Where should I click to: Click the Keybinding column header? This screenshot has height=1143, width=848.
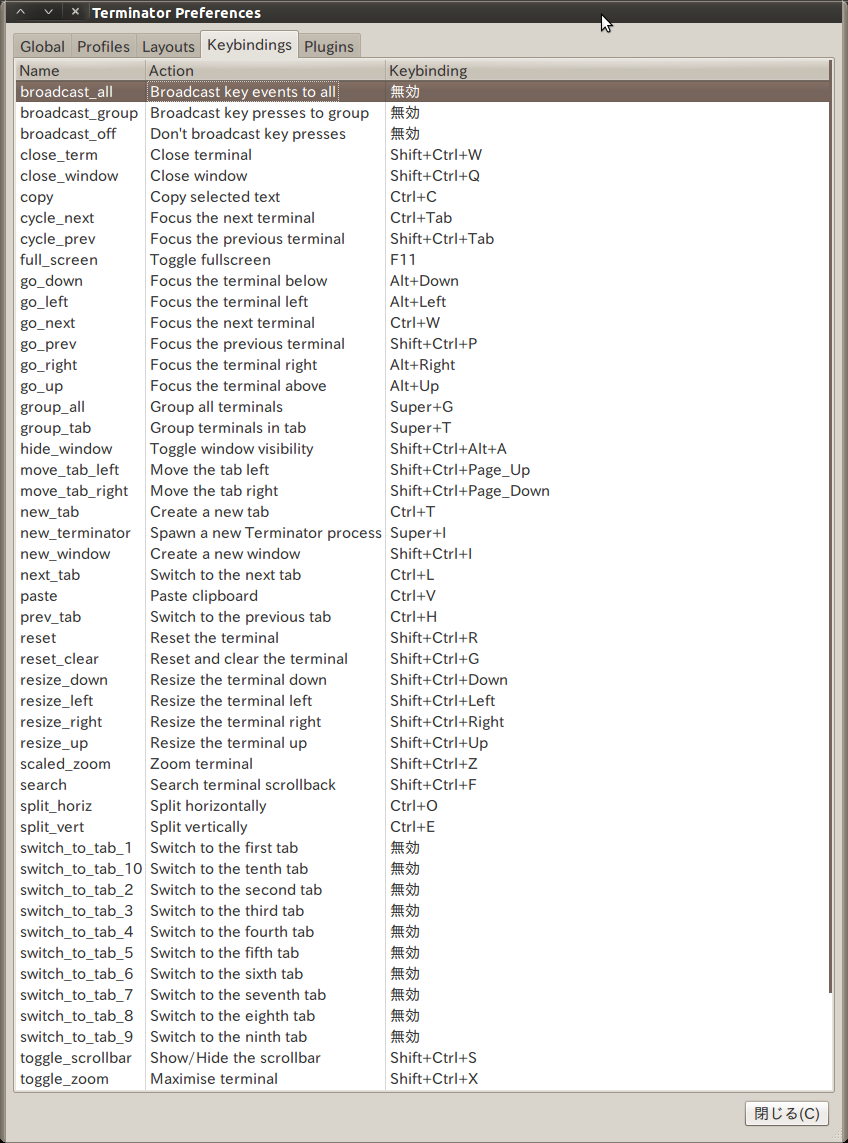(607, 71)
